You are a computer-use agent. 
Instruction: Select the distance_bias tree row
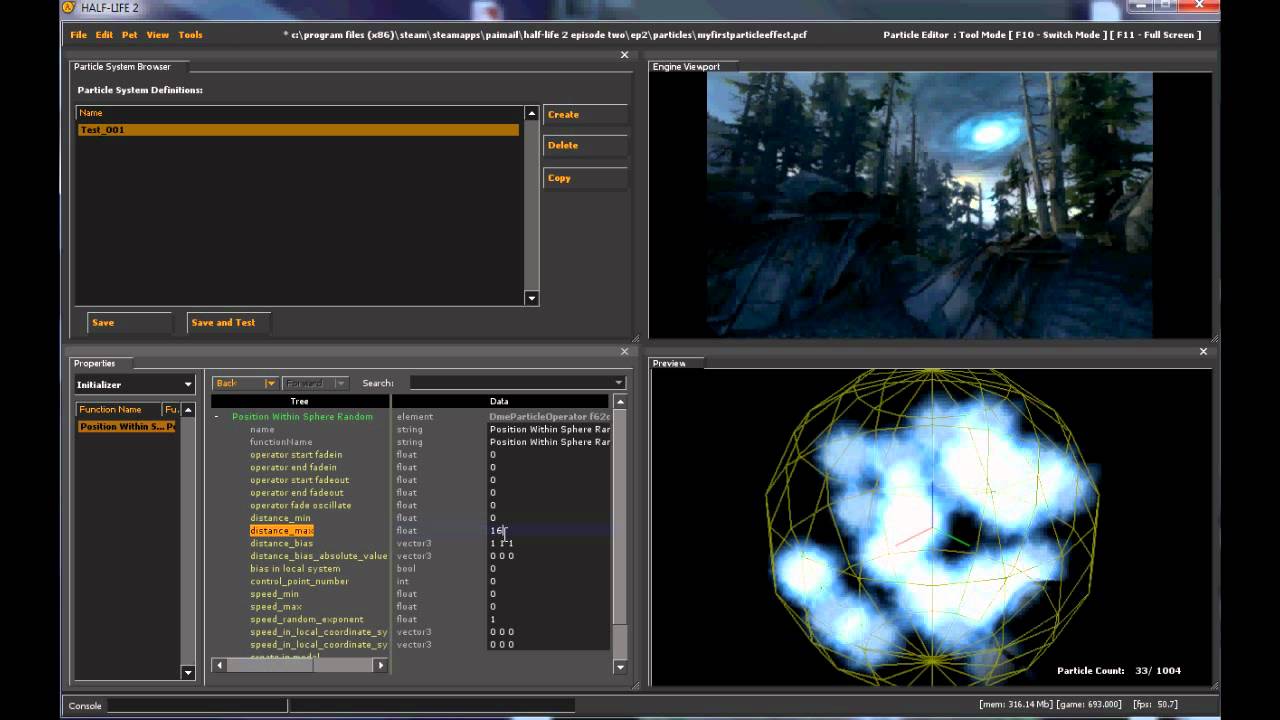point(281,543)
